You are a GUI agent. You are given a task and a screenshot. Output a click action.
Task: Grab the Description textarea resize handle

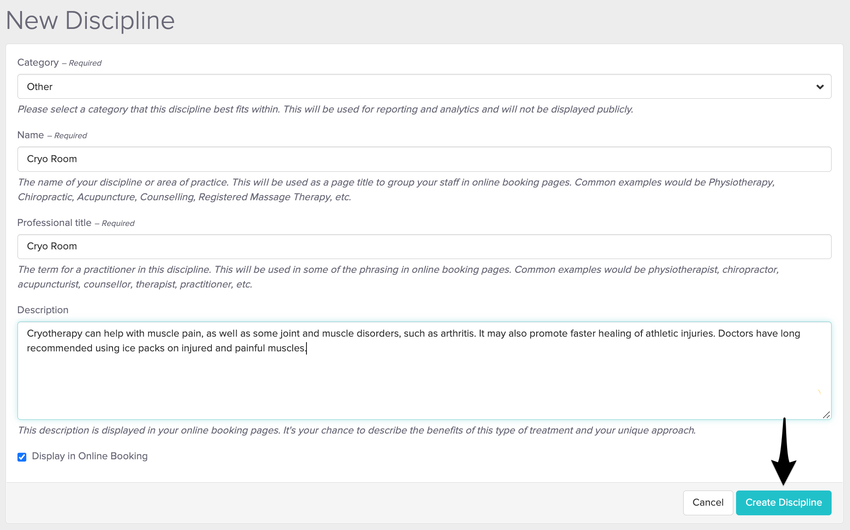(826, 414)
